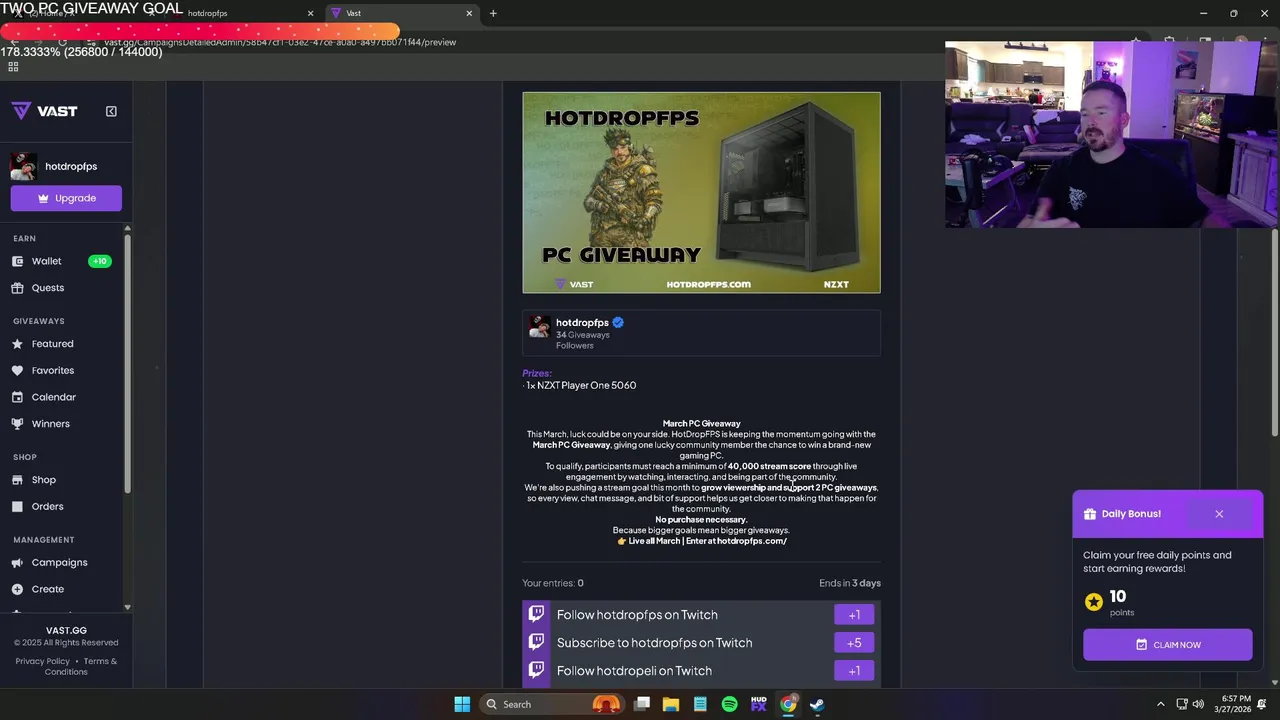Viewport: 1280px width, 720px height.
Task: Open Featured giveaways
Action: pos(52,344)
